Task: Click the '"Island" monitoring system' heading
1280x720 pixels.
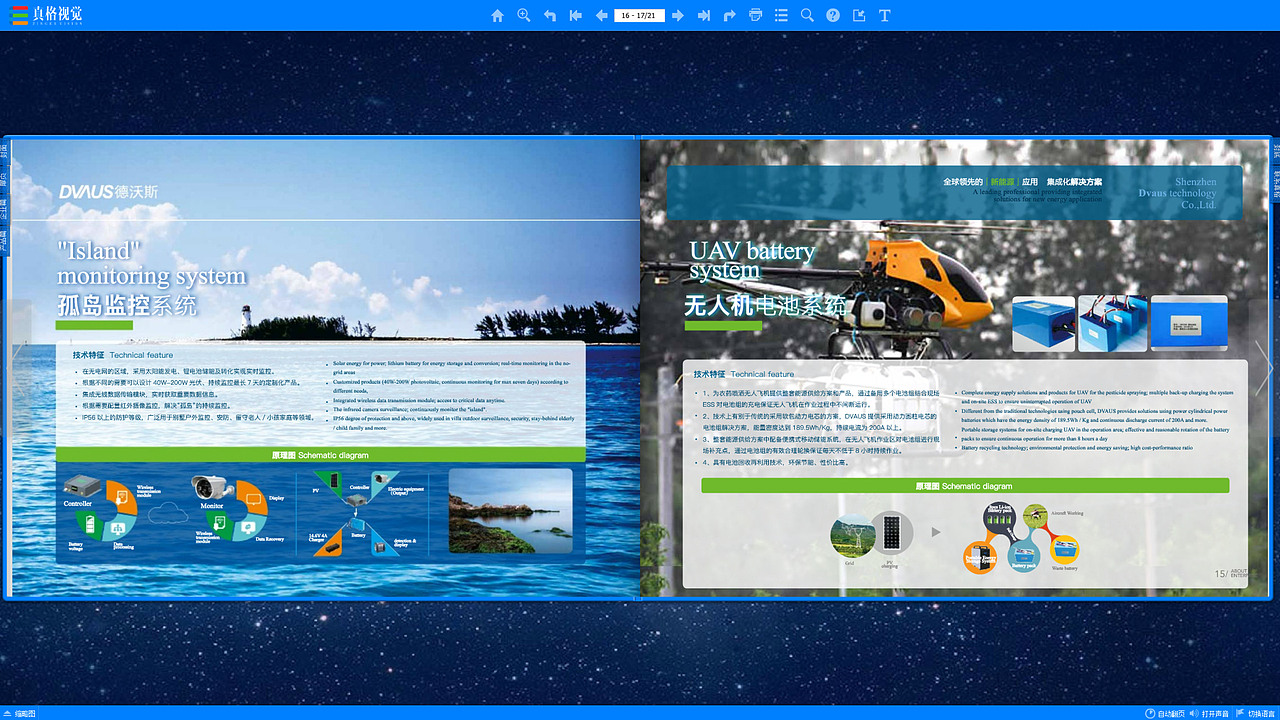Action: point(151,263)
